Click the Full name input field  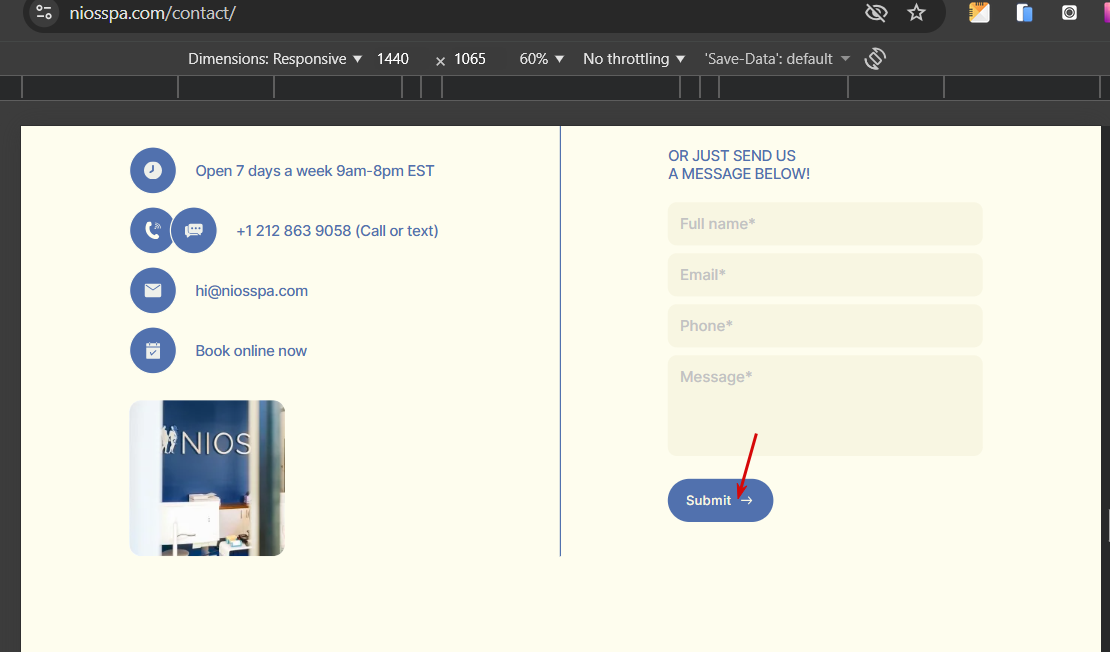pos(825,224)
